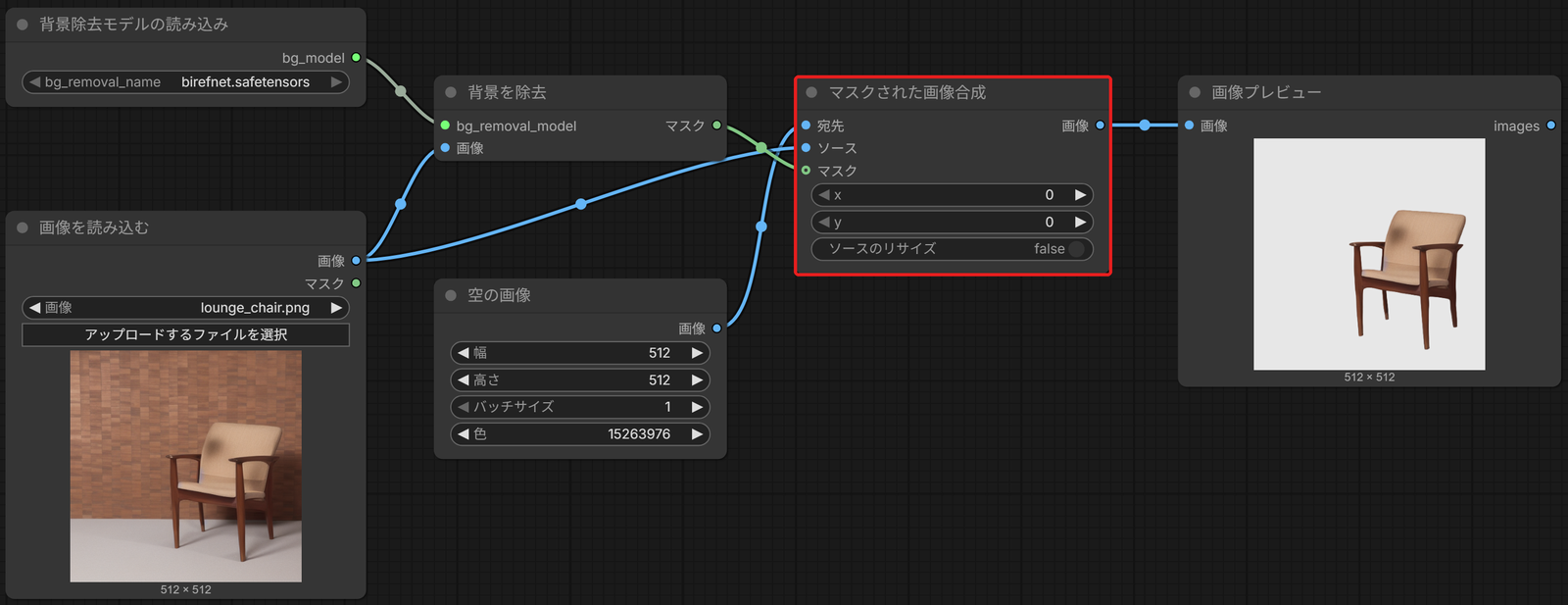Screen dimensions: 1568x605
Task: Click the 画像 input port on 背景を除去
Action: point(445,148)
